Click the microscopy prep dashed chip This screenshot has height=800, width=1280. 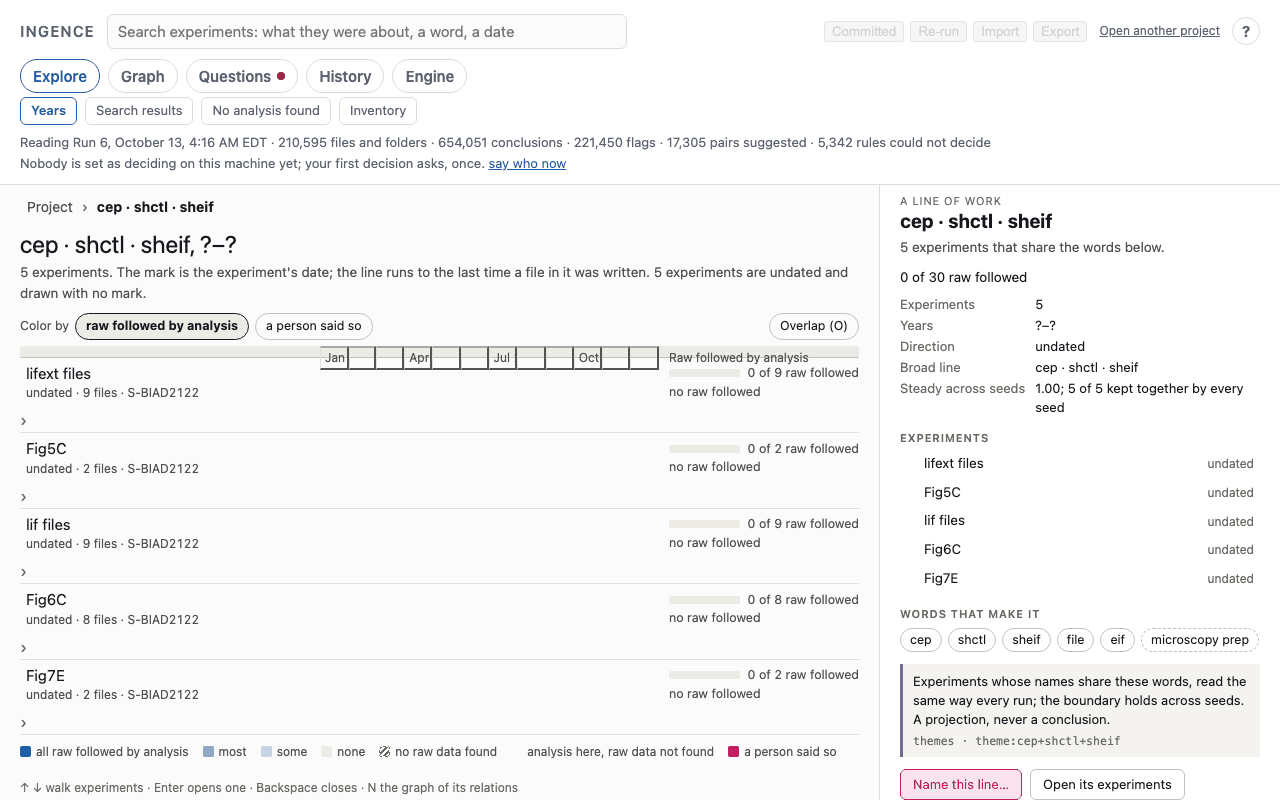point(1200,640)
